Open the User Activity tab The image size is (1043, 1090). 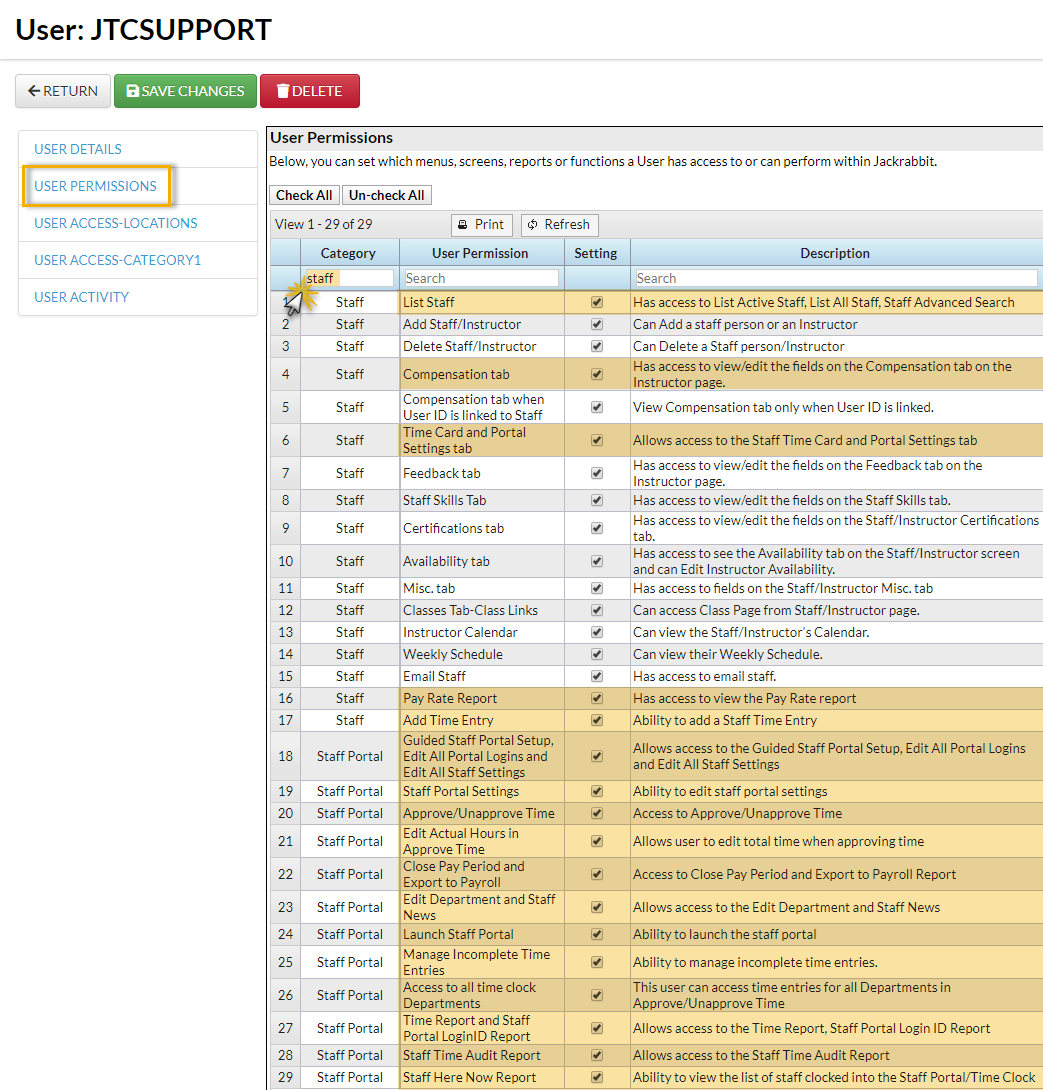[81, 297]
